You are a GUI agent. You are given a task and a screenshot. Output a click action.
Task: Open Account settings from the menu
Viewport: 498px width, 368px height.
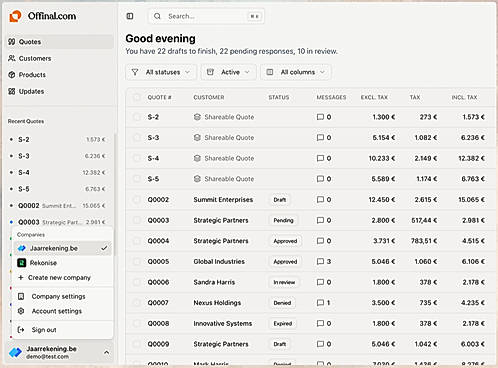63,311
